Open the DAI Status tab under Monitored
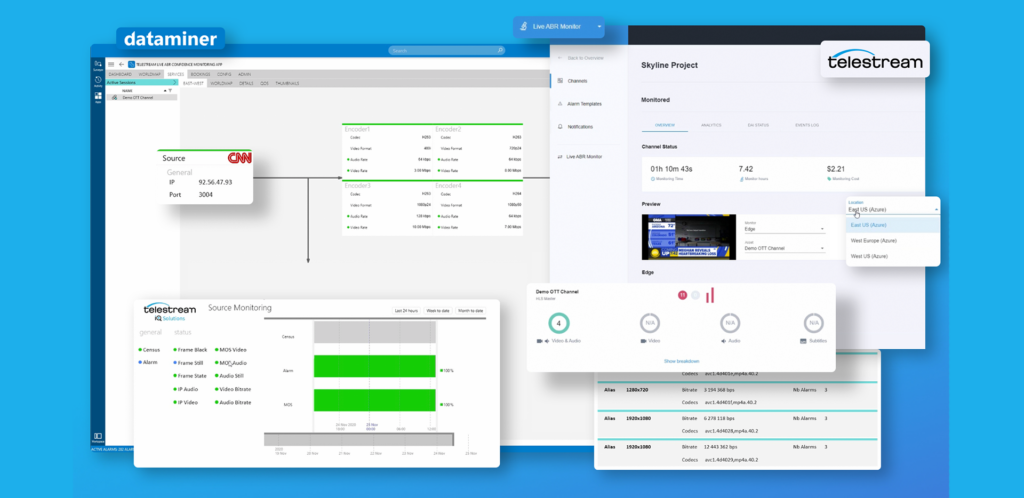The image size is (1024, 498). pos(758,125)
